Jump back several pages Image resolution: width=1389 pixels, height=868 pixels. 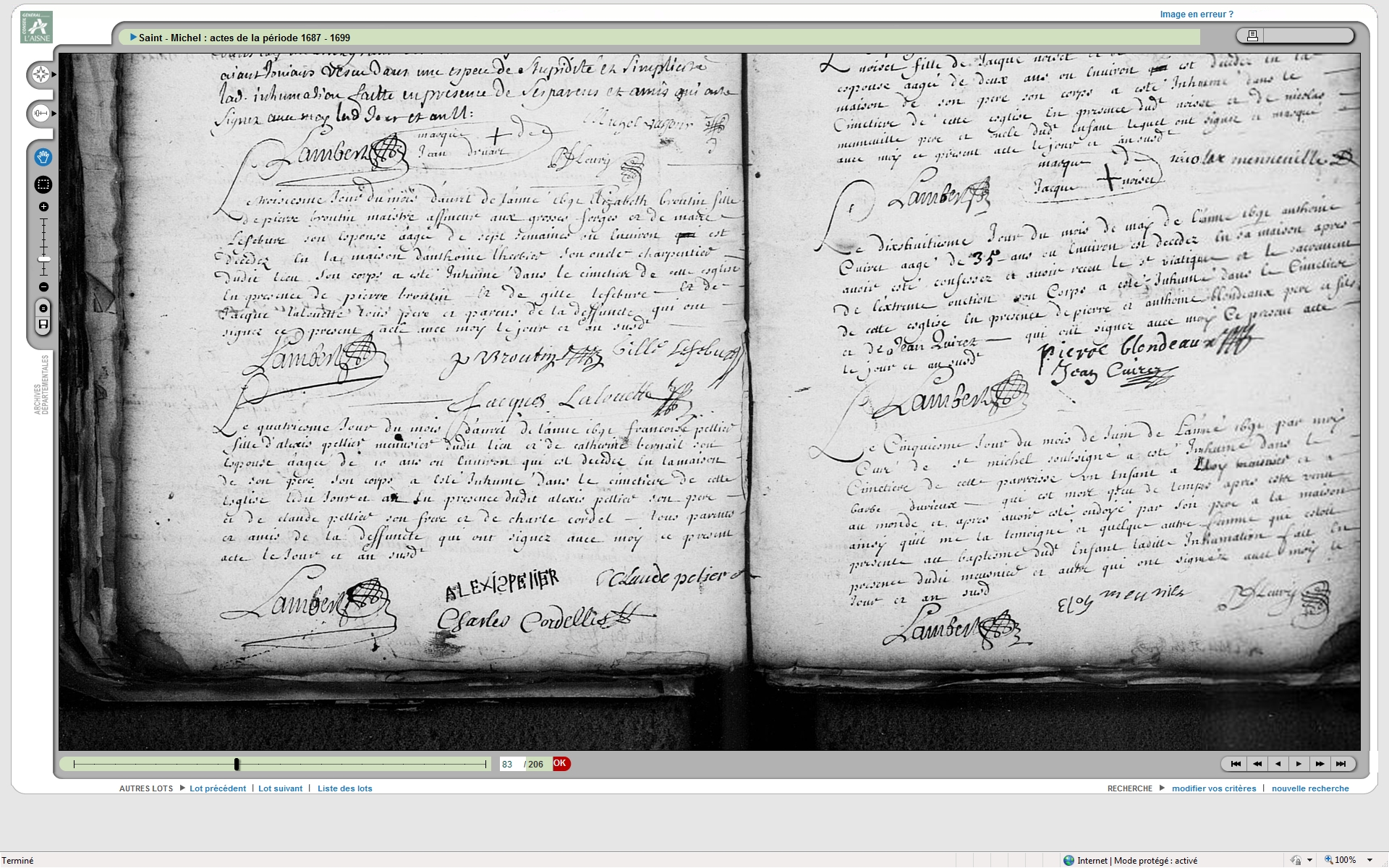pyautogui.click(x=1257, y=764)
